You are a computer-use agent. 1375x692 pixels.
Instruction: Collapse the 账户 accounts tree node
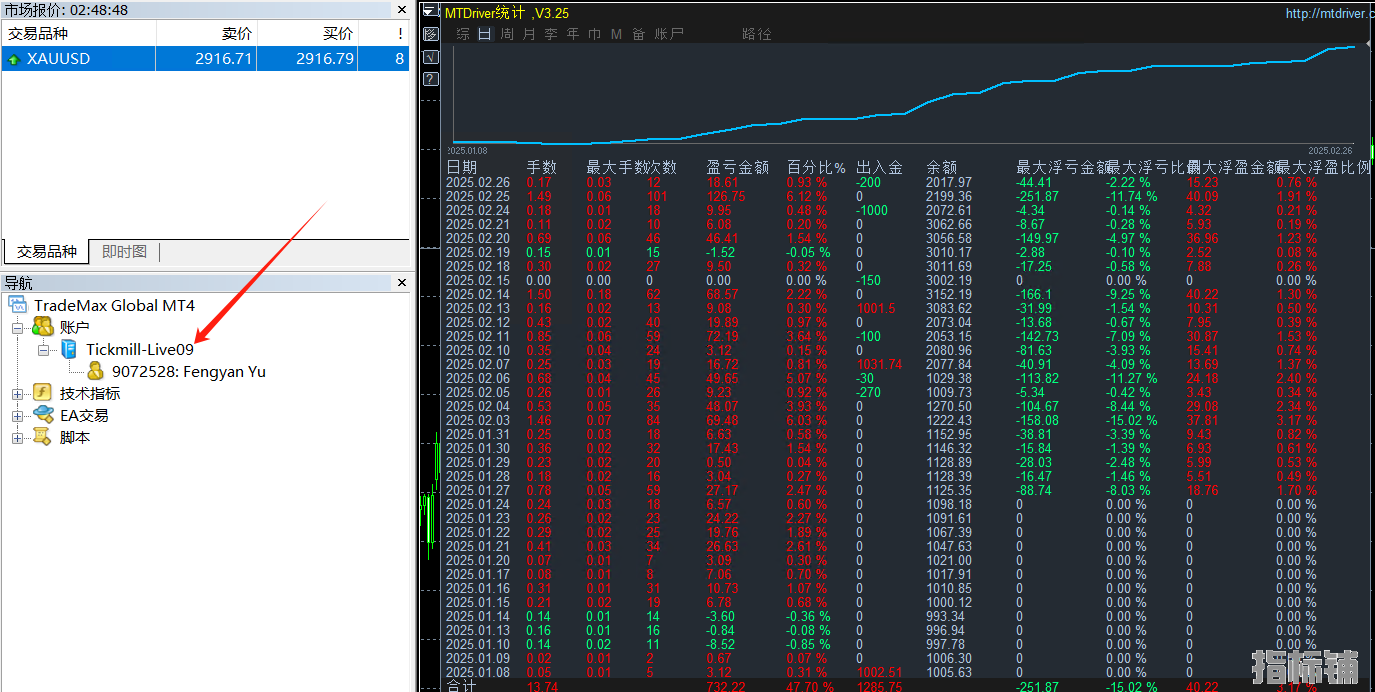[17, 327]
